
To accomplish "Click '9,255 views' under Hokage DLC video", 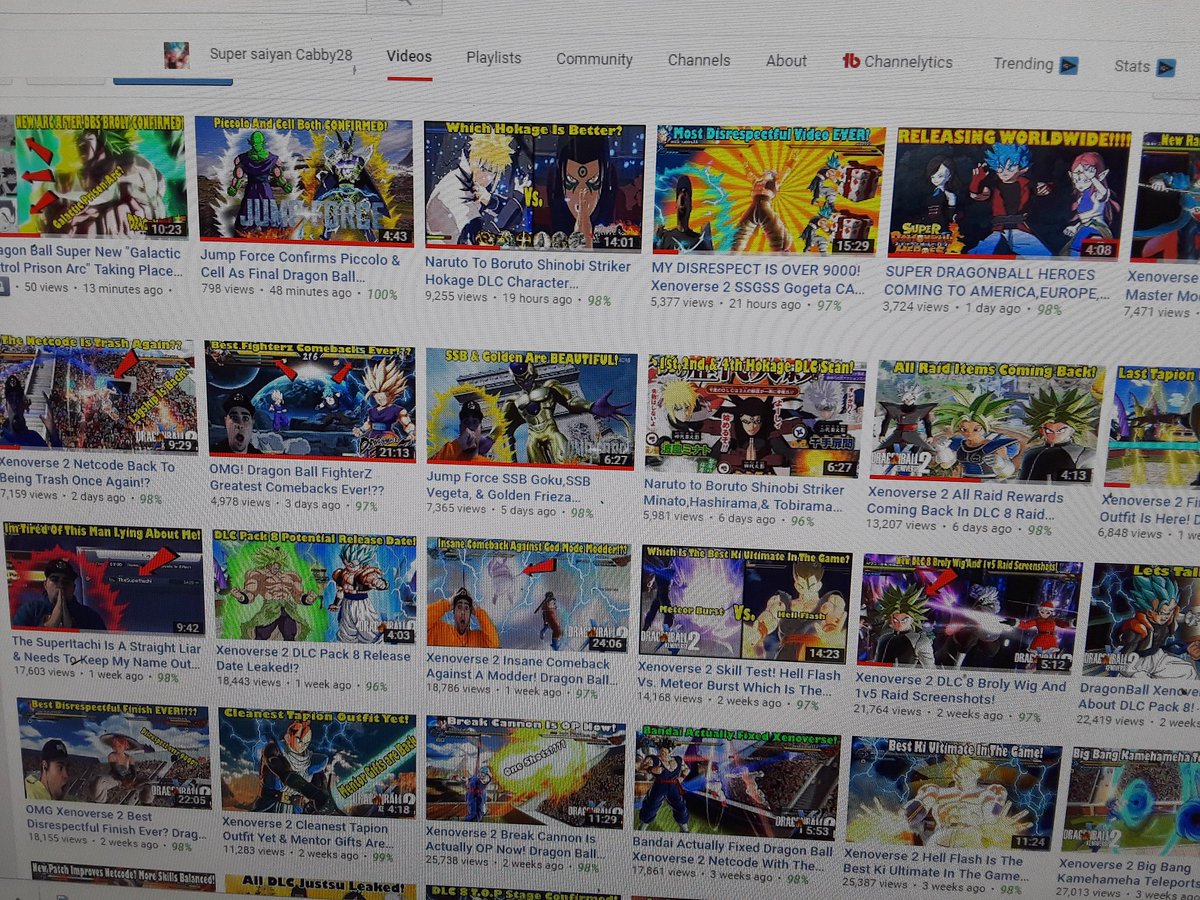I will coord(455,297).
